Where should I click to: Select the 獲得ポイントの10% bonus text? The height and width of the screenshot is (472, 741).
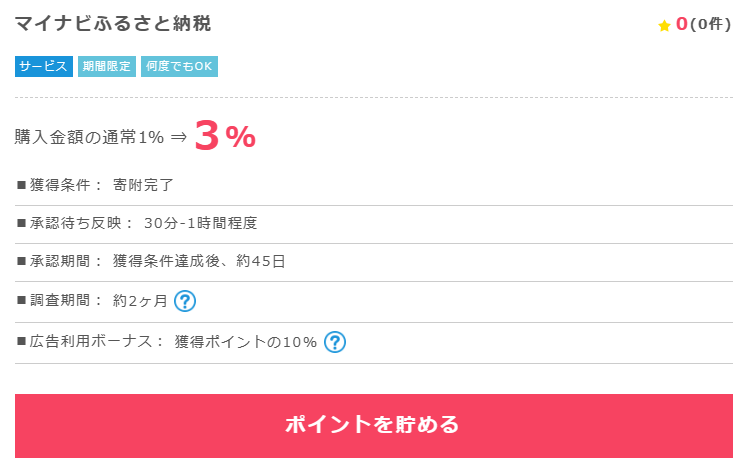[x=246, y=342]
